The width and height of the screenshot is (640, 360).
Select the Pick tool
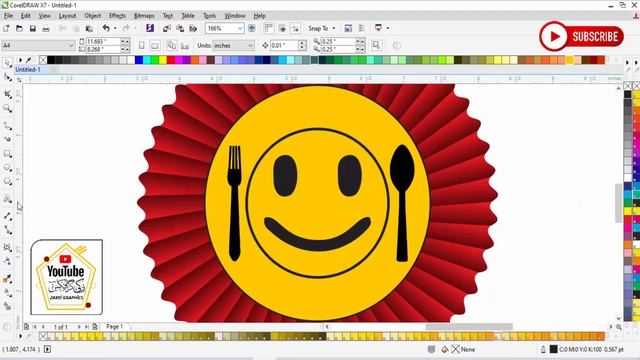(7, 63)
